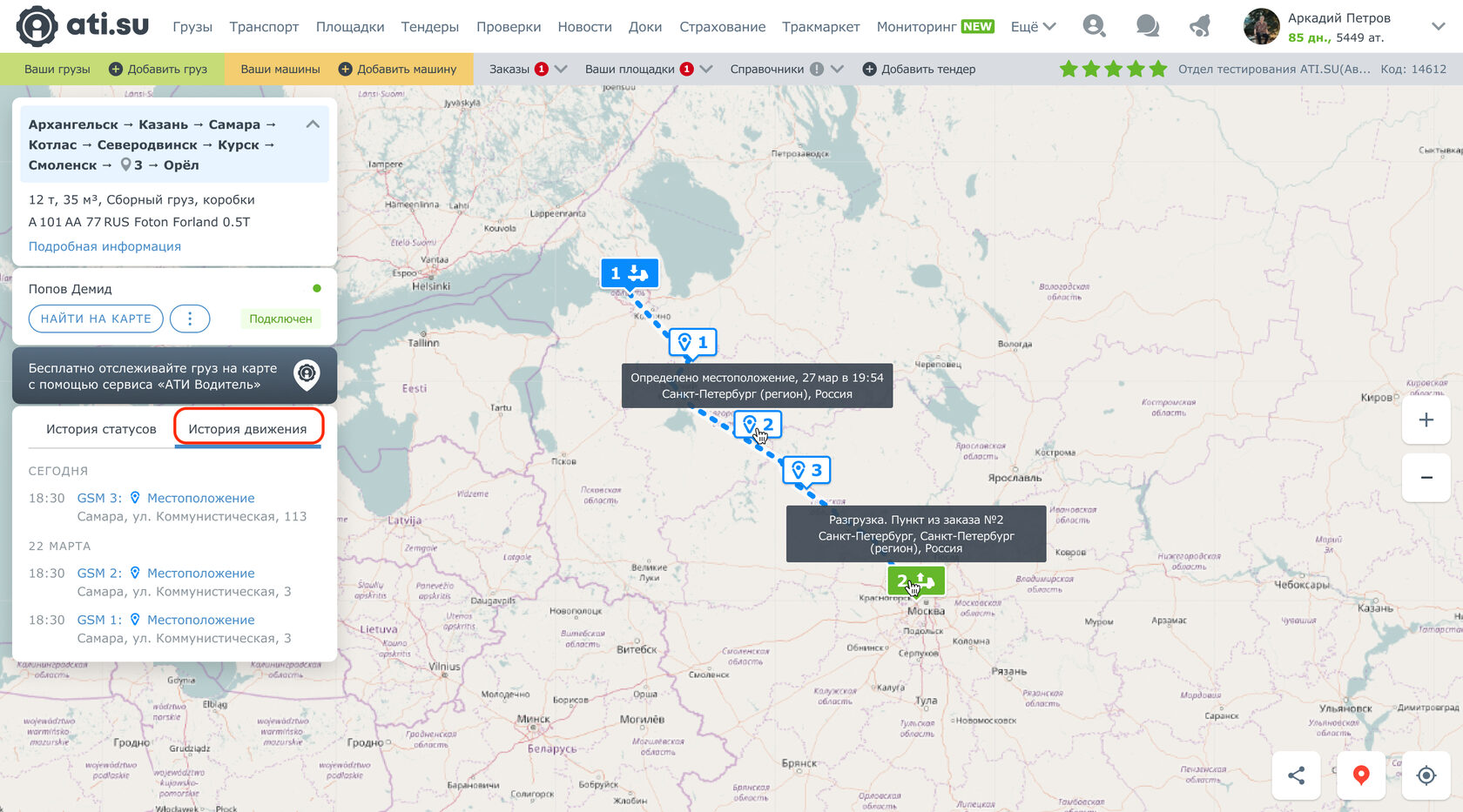The height and width of the screenshot is (812, 1463).
Task: Click Аркадий Петров profile avatar
Action: (x=1261, y=26)
